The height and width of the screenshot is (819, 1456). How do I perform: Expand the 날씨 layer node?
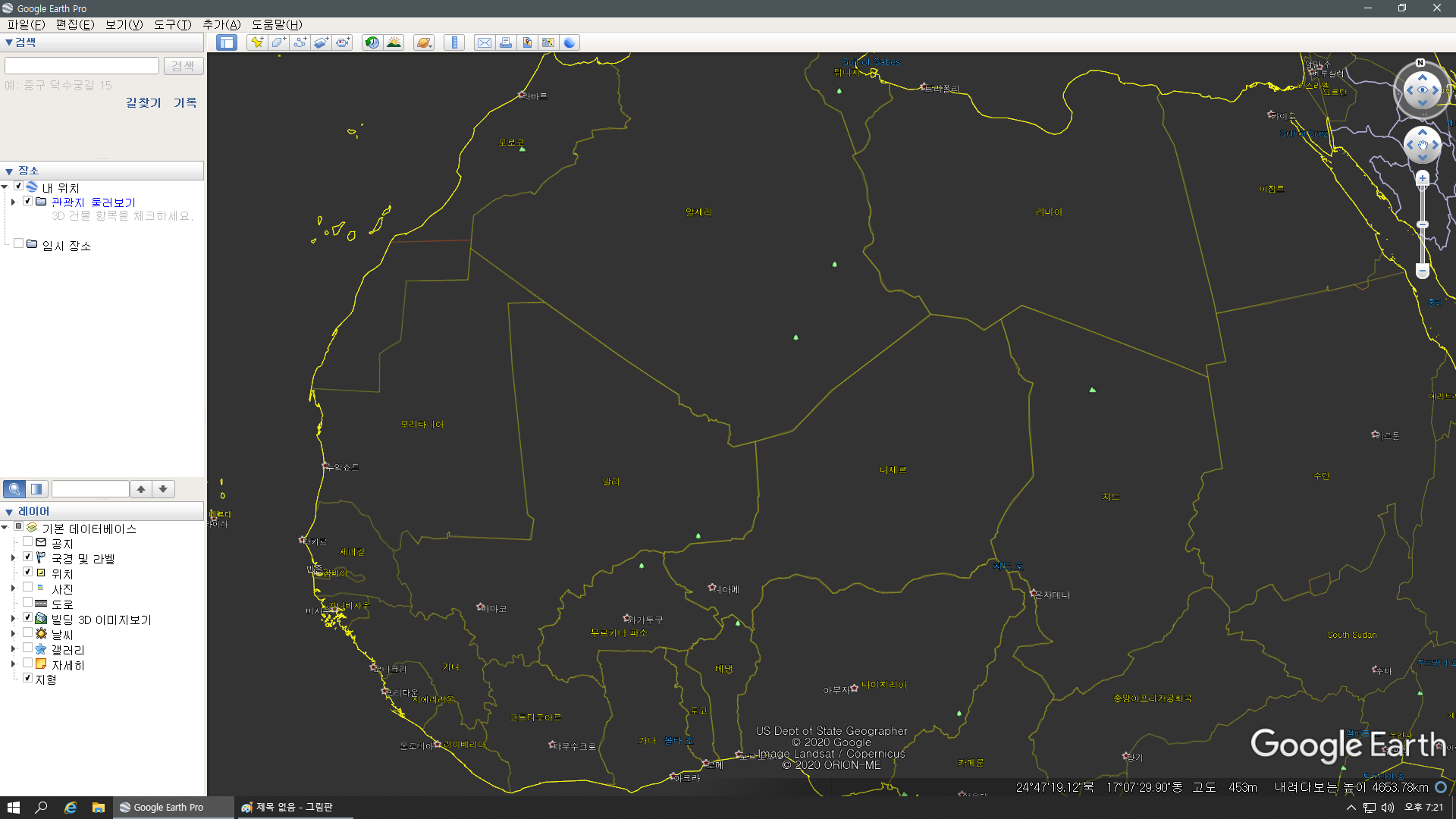point(13,634)
